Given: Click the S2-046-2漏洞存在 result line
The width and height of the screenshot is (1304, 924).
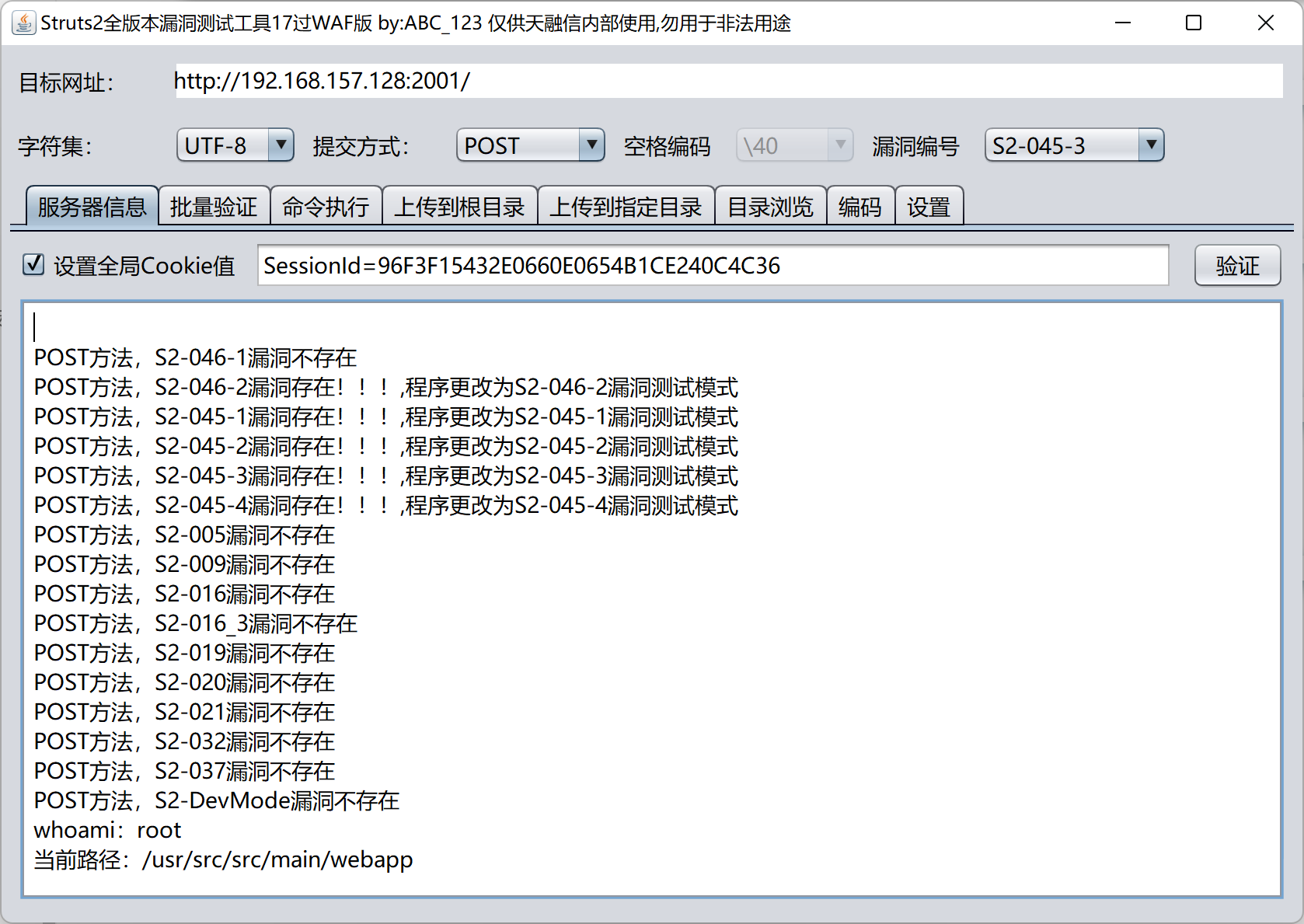Looking at the screenshot, I should 386,387.
